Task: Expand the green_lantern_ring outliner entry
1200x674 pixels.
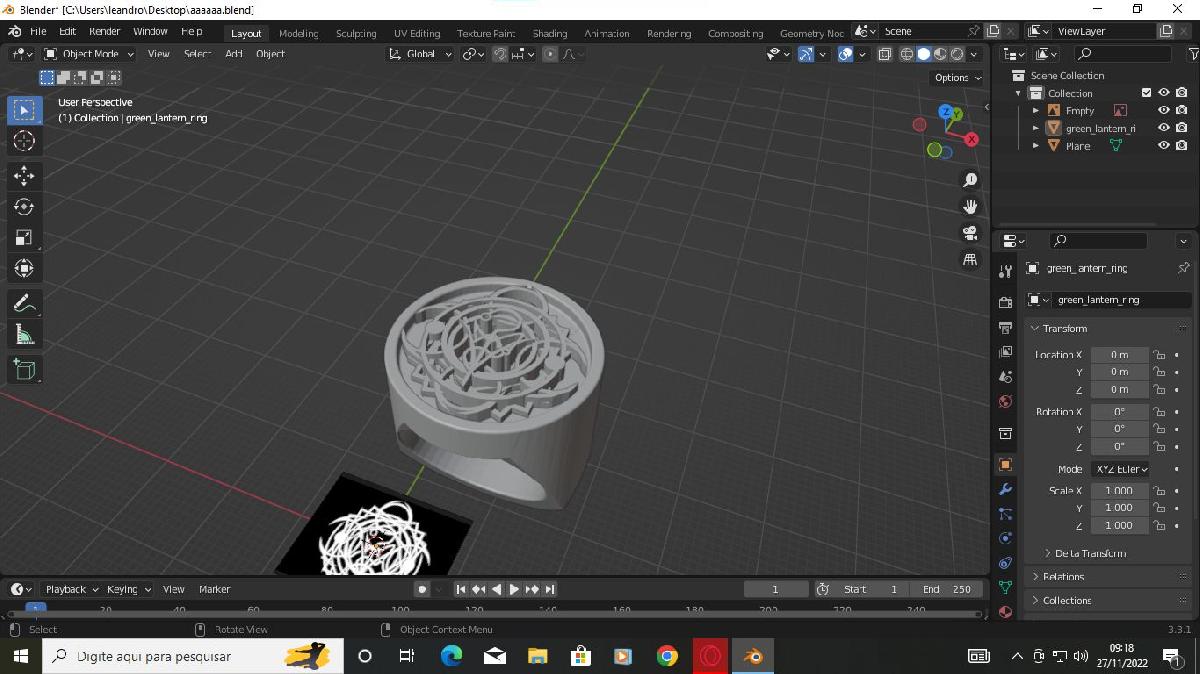Action: 1035,128
